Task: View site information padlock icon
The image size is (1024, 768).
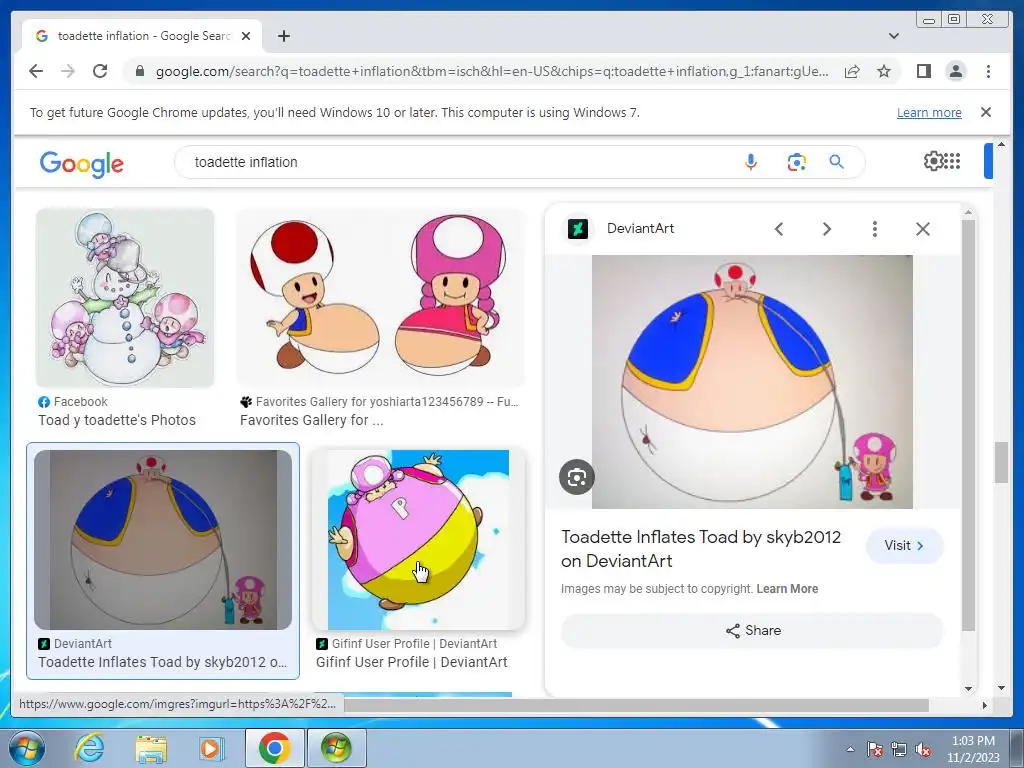Action: (x=139, y=71)
